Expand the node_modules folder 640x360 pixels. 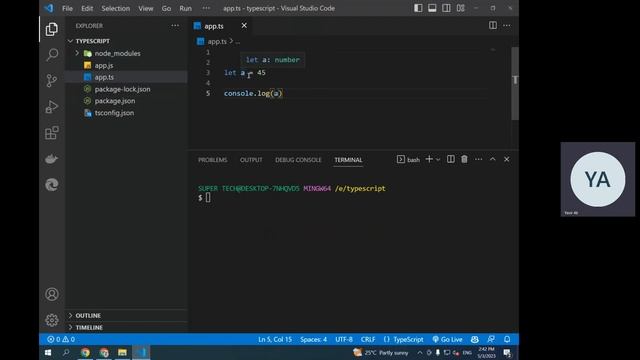tap(127, 53)
